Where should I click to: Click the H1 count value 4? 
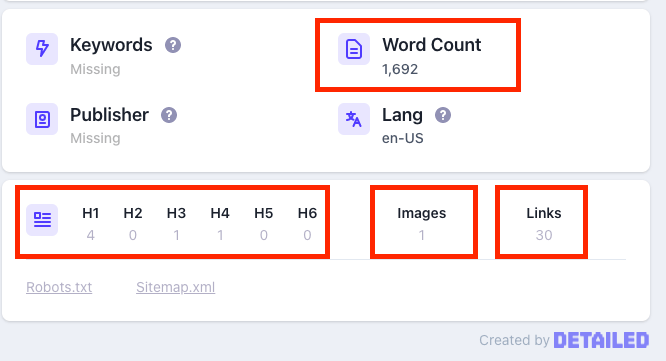tap(90, 235)
